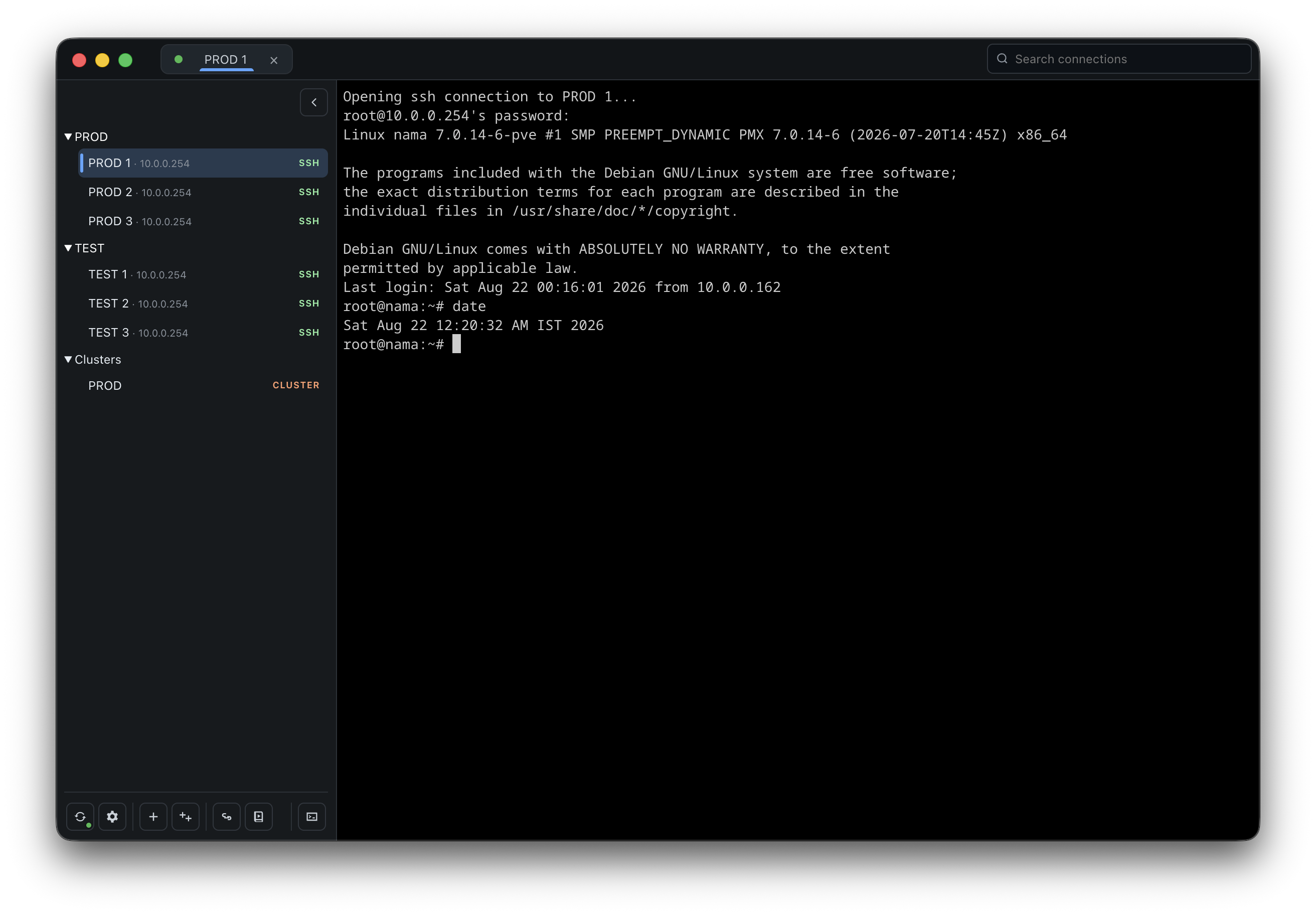1316x915 pixels.
Task: Close the PROD 1 tab
Action: tap(274, 60)
